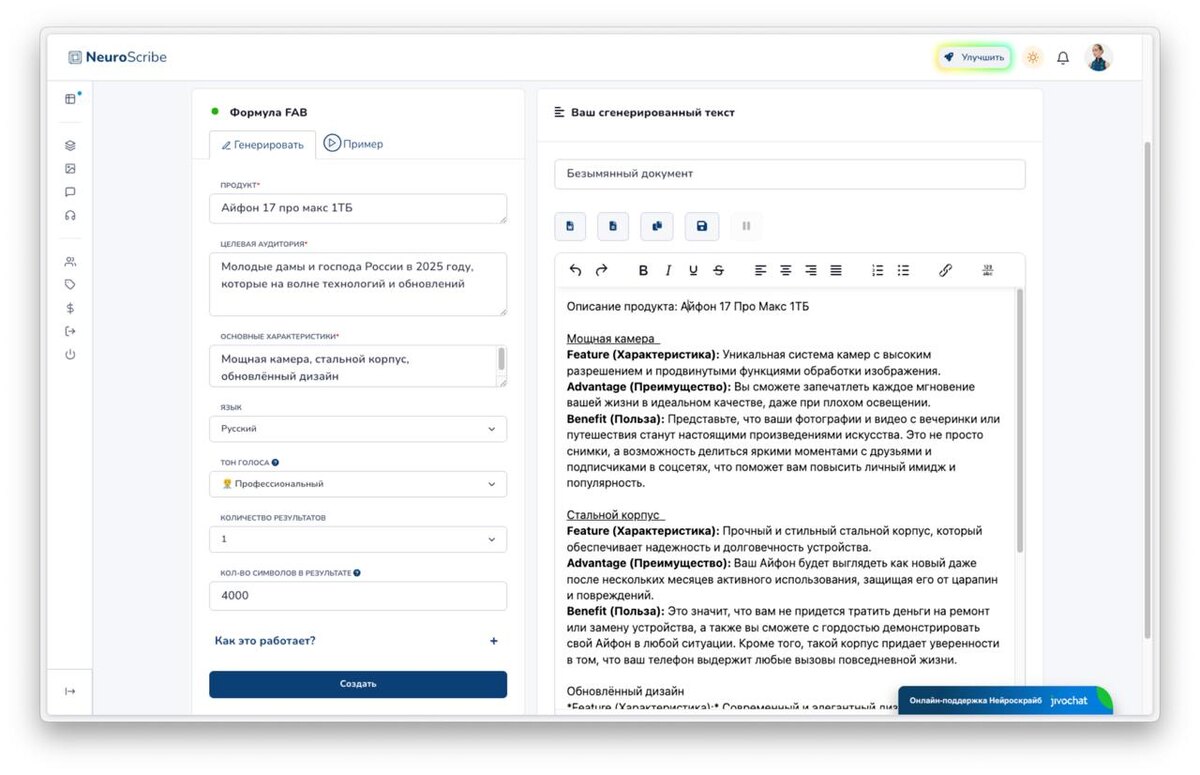1200x775 pixels.
Task: Click the Создать button
Action: (x=358, y=684)
